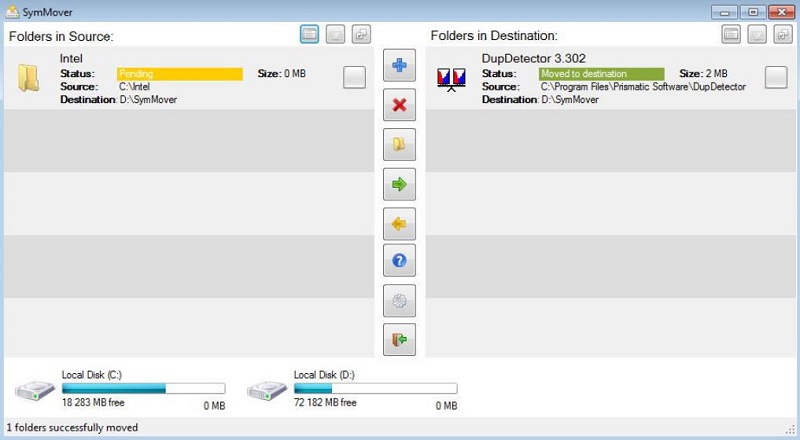The width and height of the screenshot is (800, 440).
Task: Open settings with the gear button
Action: click(x=399, y=301)
